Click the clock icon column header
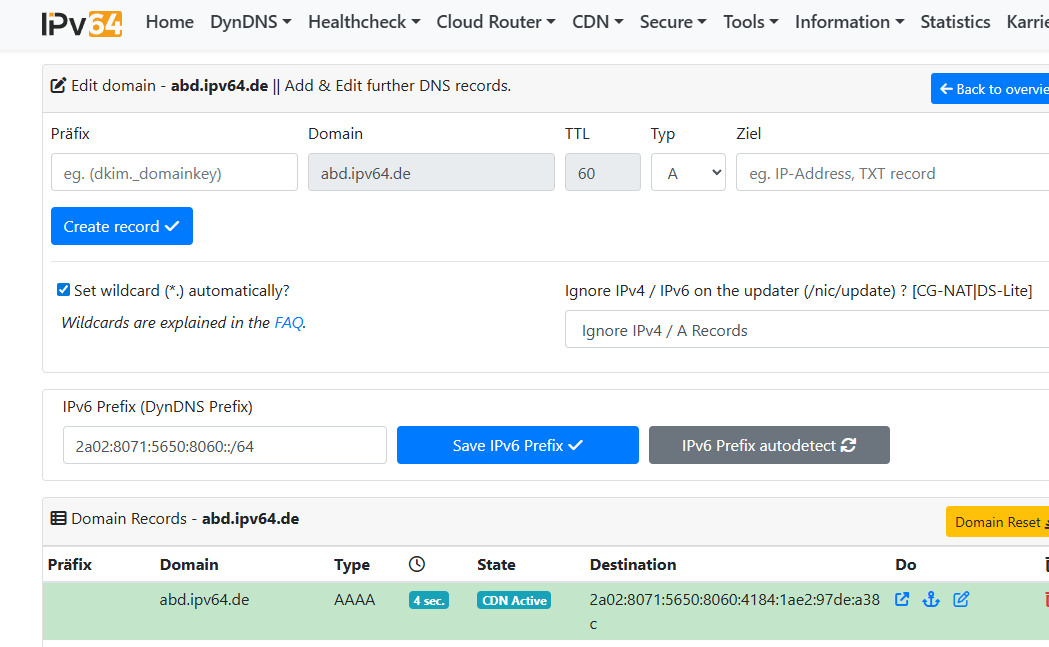The width and height of the screenshot is (1049, 647). [x=417, y=565]
